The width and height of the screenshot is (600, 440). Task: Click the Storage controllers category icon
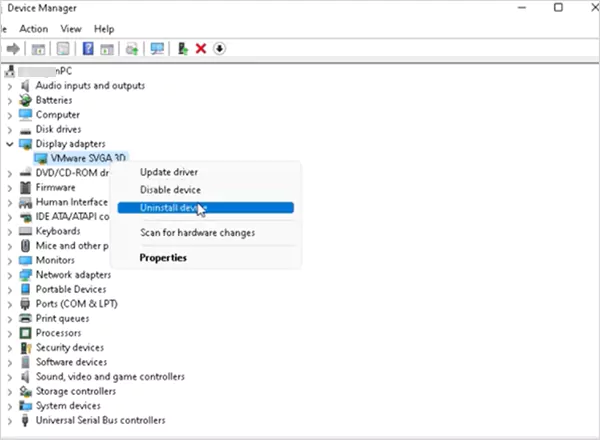[25, 391]
